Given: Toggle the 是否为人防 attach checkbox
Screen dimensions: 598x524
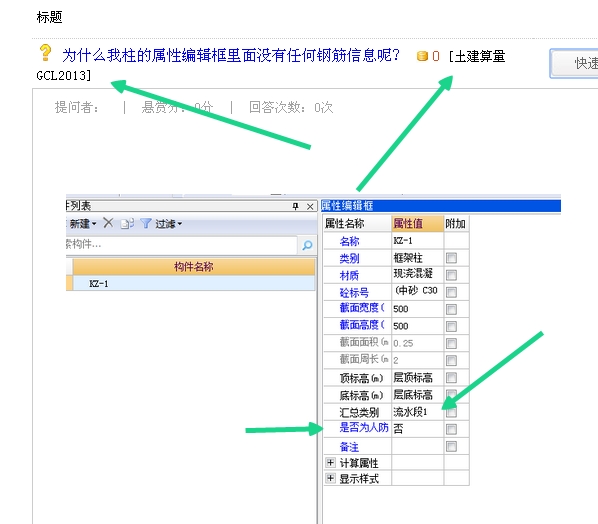Looking at the screenshot, I should coord(451,429).
